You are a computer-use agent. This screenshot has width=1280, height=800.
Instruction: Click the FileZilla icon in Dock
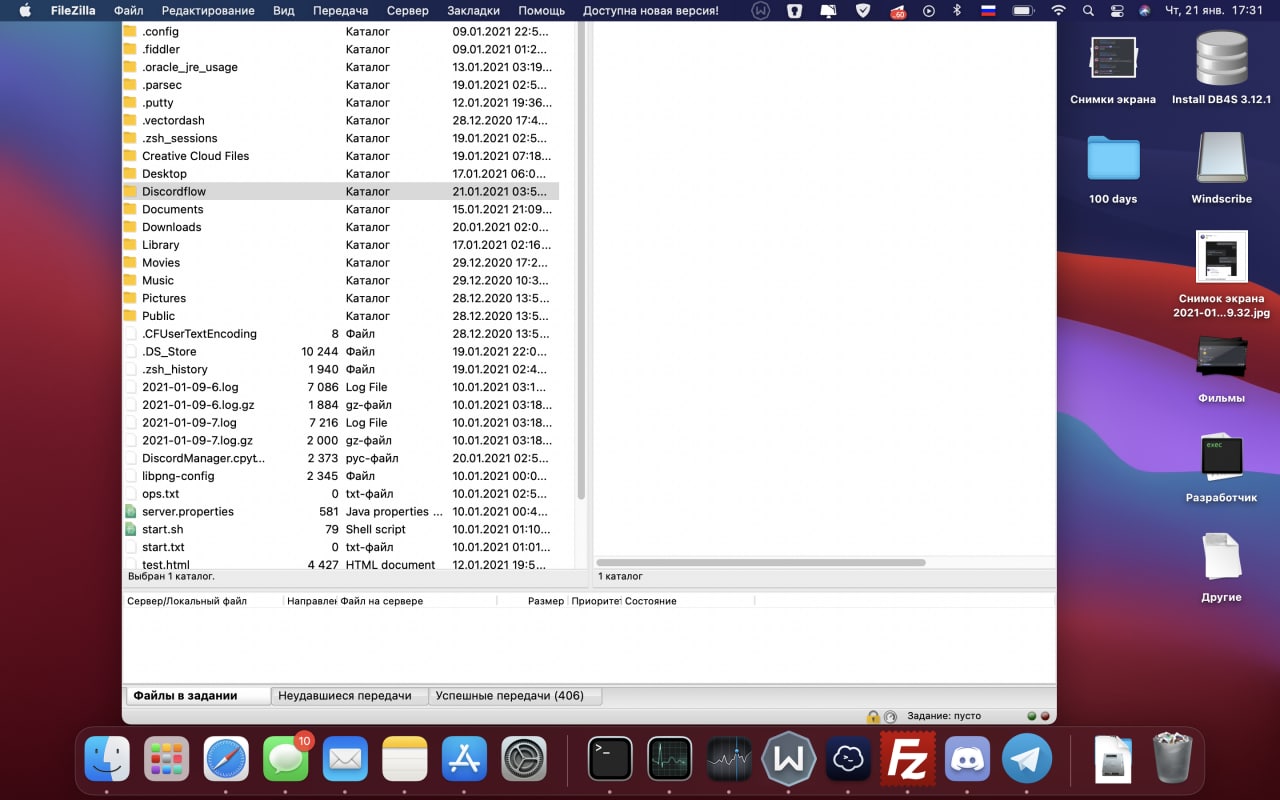tap(908, 759)
